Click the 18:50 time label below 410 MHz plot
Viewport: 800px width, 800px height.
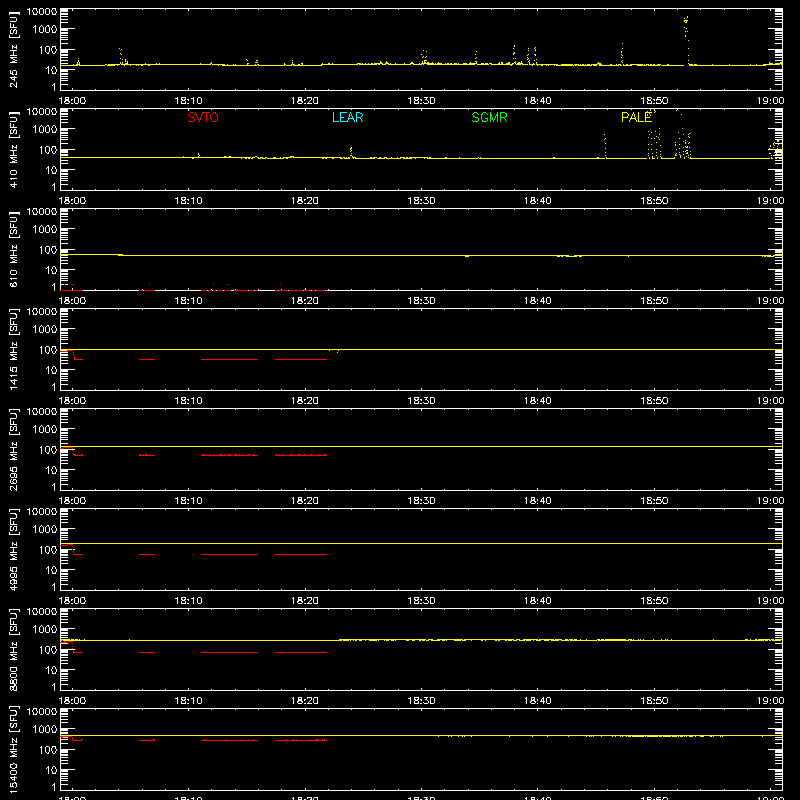point(654,201)
